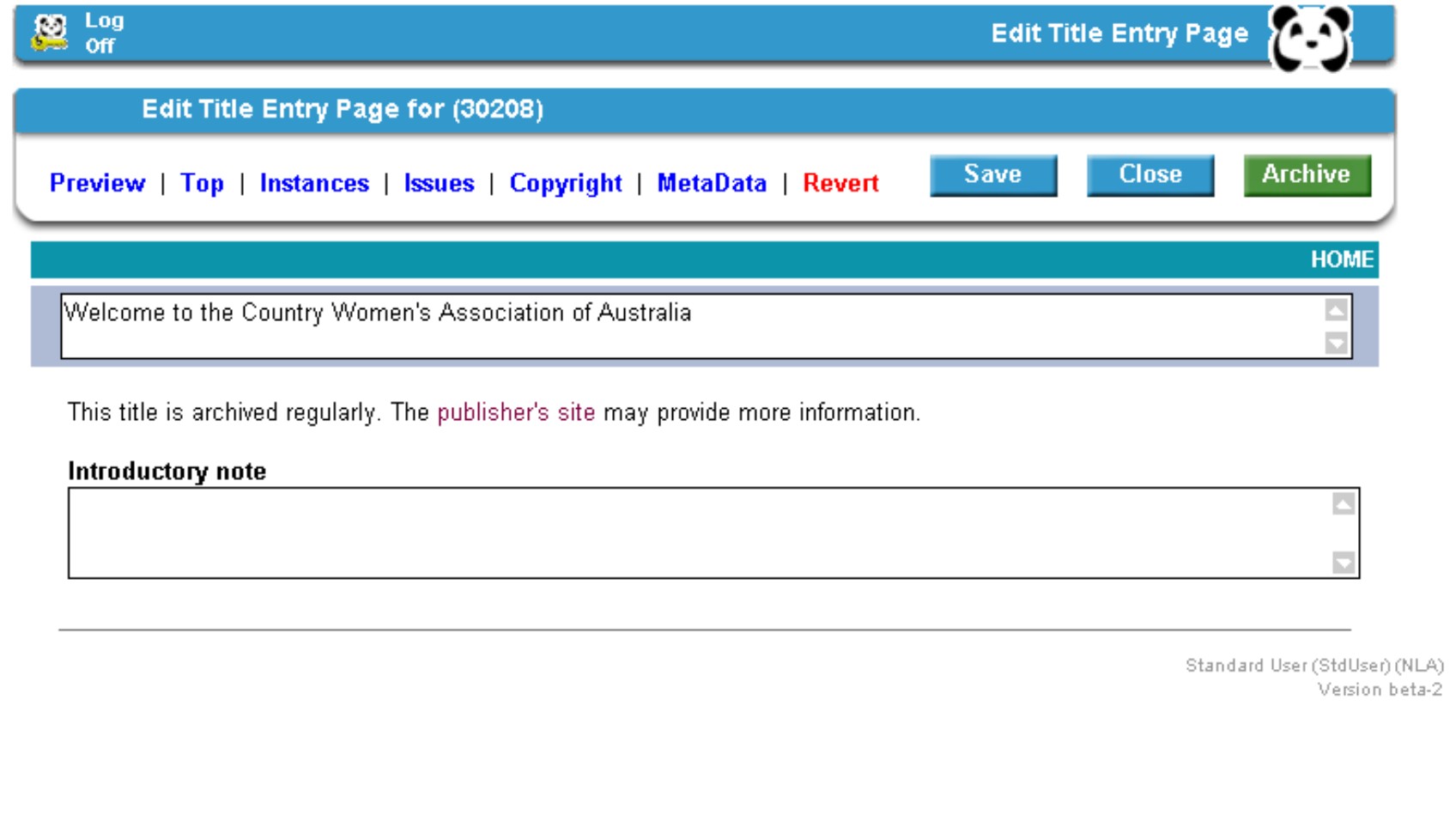Click the 'Version beta-2' text
Screen dimensions: 1456x840
click(1380, 690)
